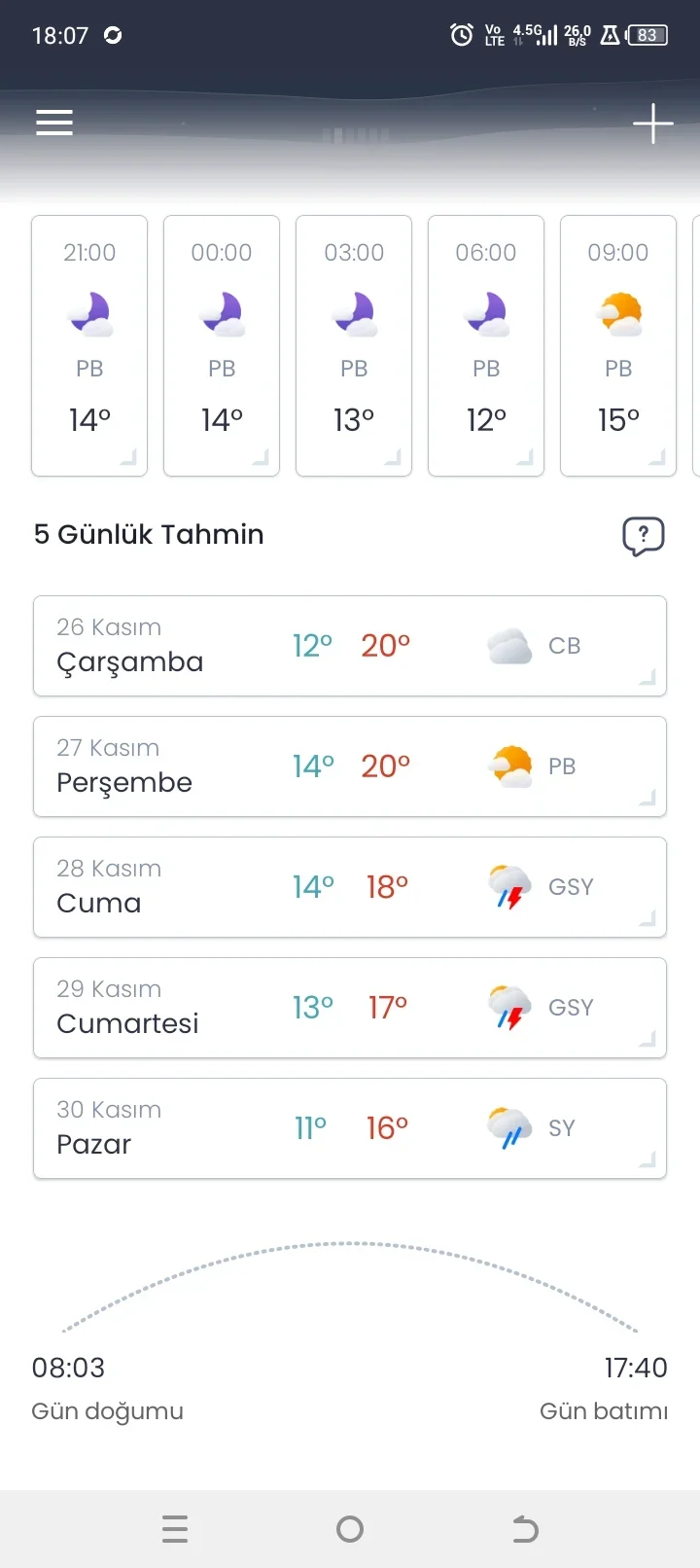
Task: Expand the 26 Kasım Çarşamba forecast row
Action: (350, 646)
